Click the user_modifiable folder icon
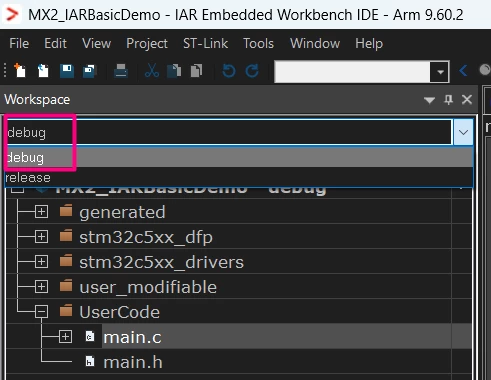The height and width of the screenshot is (380, 491). pyautogui.click(x=66, y=286)
